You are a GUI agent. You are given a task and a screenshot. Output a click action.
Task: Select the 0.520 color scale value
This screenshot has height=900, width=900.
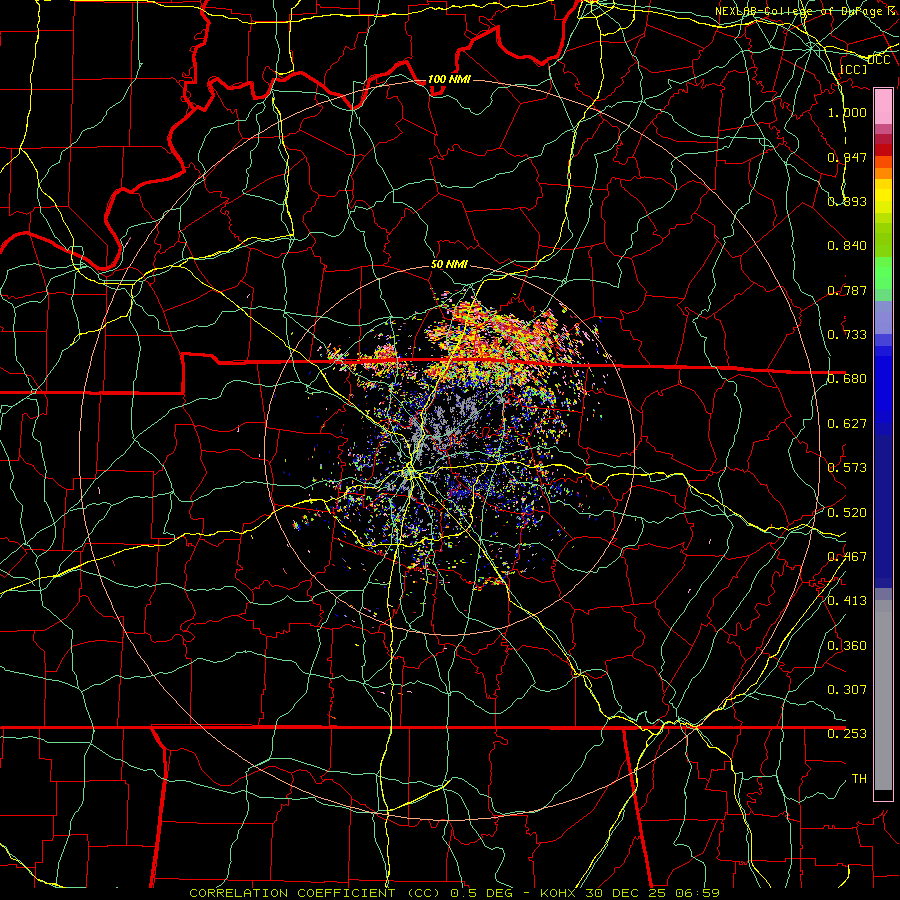tap(847, 512)
